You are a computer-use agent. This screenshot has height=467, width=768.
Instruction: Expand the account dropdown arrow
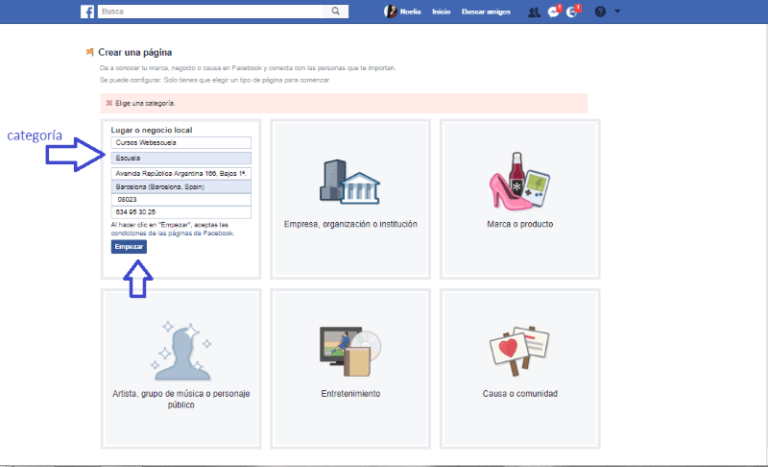click(x=617, y=11)
